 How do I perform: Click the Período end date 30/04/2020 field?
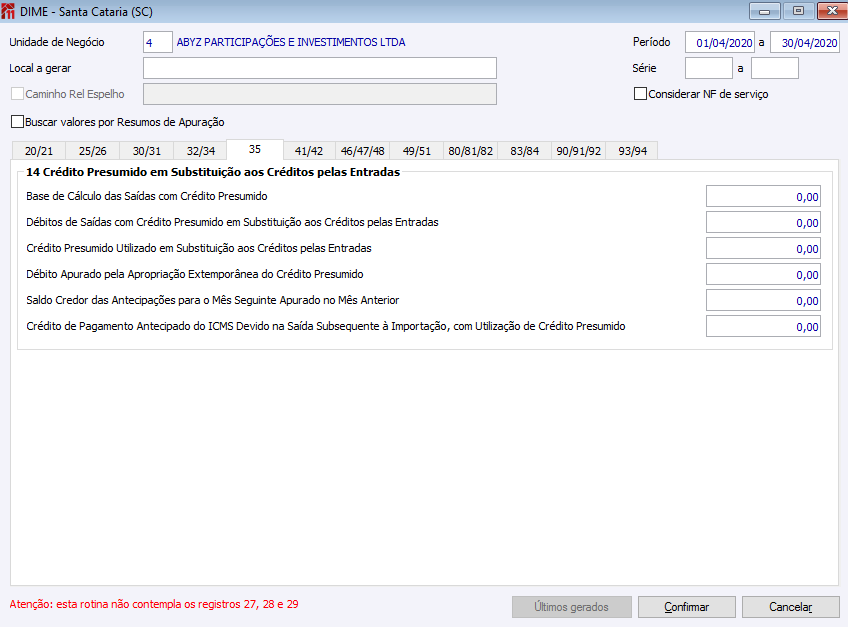point(805,42)
